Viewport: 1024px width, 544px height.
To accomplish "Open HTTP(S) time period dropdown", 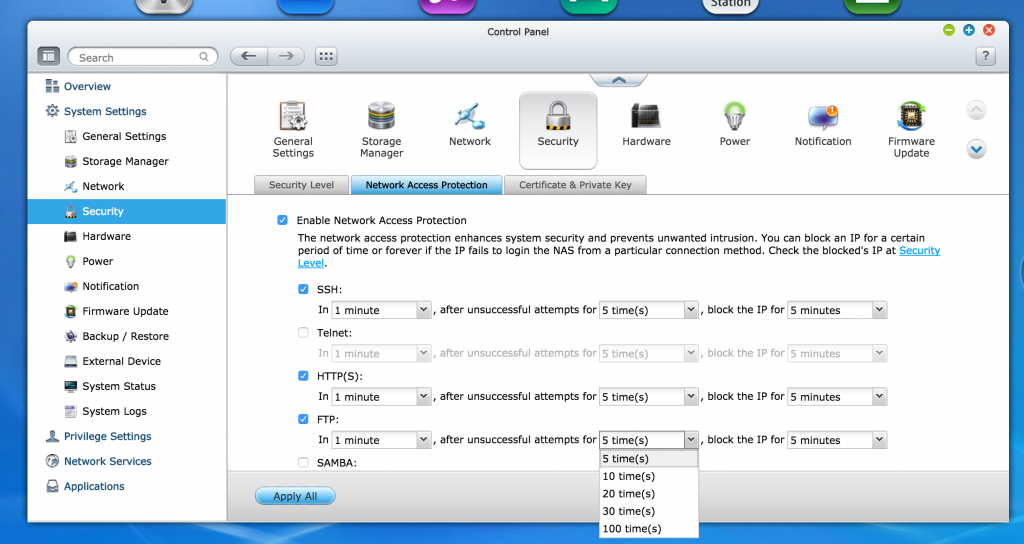I will 381,397.
